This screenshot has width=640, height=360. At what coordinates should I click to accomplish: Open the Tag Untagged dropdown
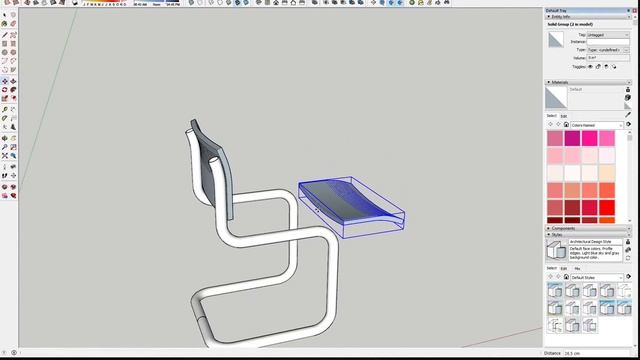coord(608,35)
